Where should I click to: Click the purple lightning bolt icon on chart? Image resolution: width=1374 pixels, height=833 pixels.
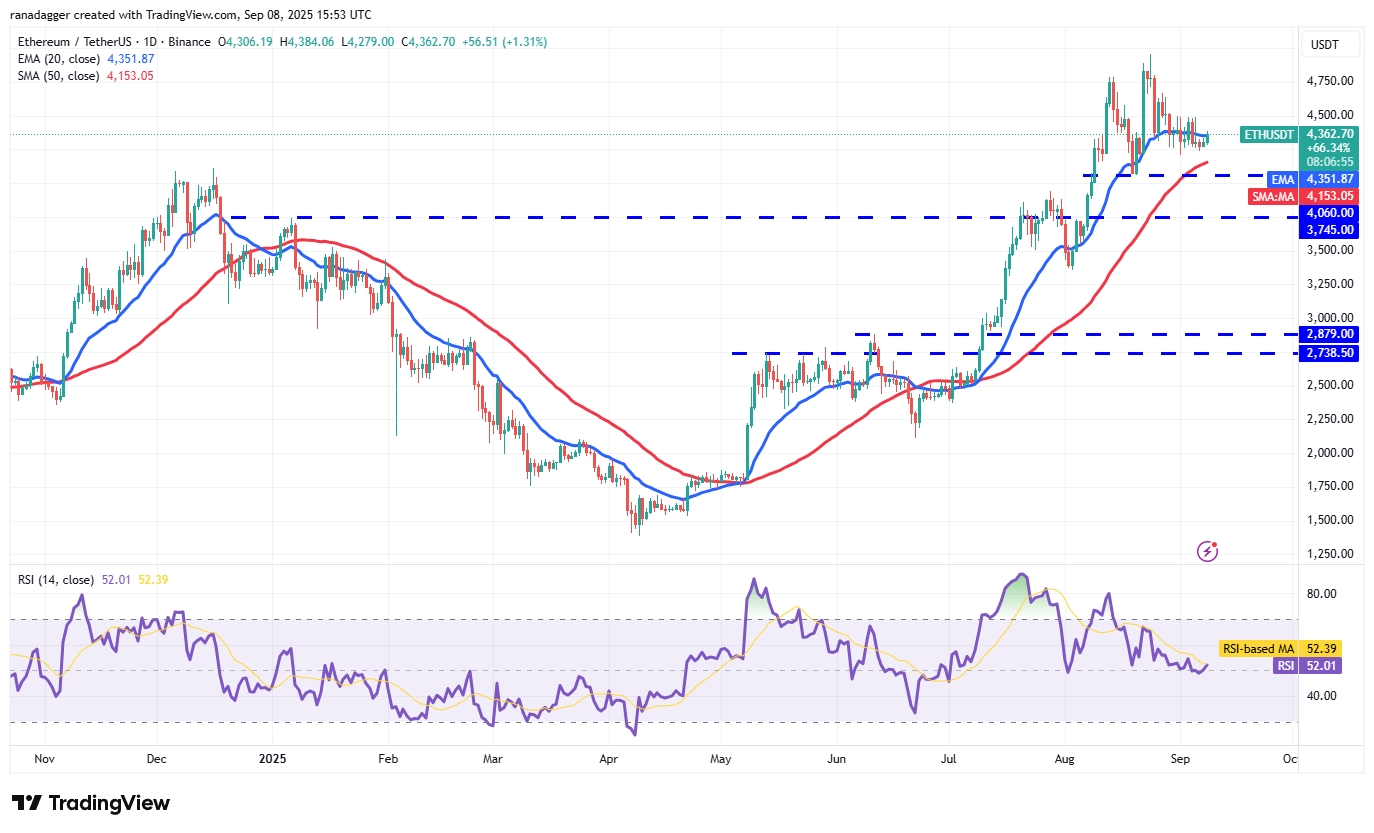pyautogui.click(x=1208, y=551)
